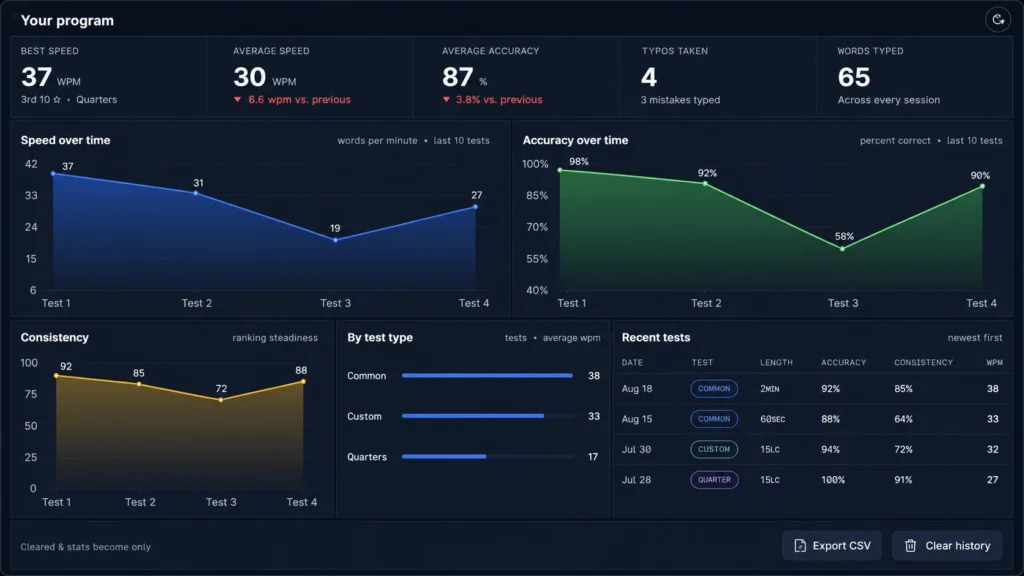Click the star icon beside 3rd 10
This screenshot has width=1024, height=576.
pos(57,99)
